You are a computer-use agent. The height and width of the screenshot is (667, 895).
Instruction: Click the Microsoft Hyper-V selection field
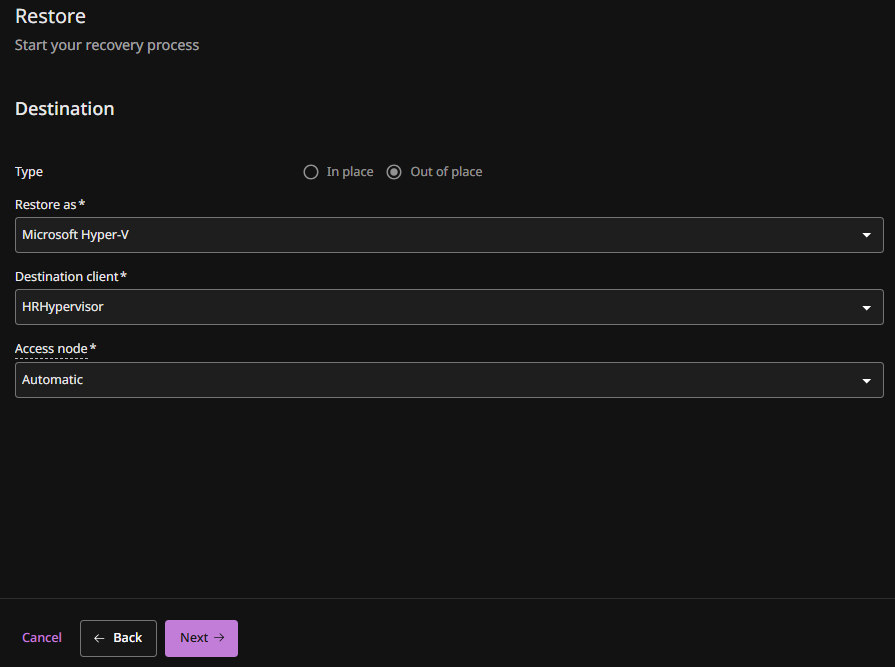point(430,235)
